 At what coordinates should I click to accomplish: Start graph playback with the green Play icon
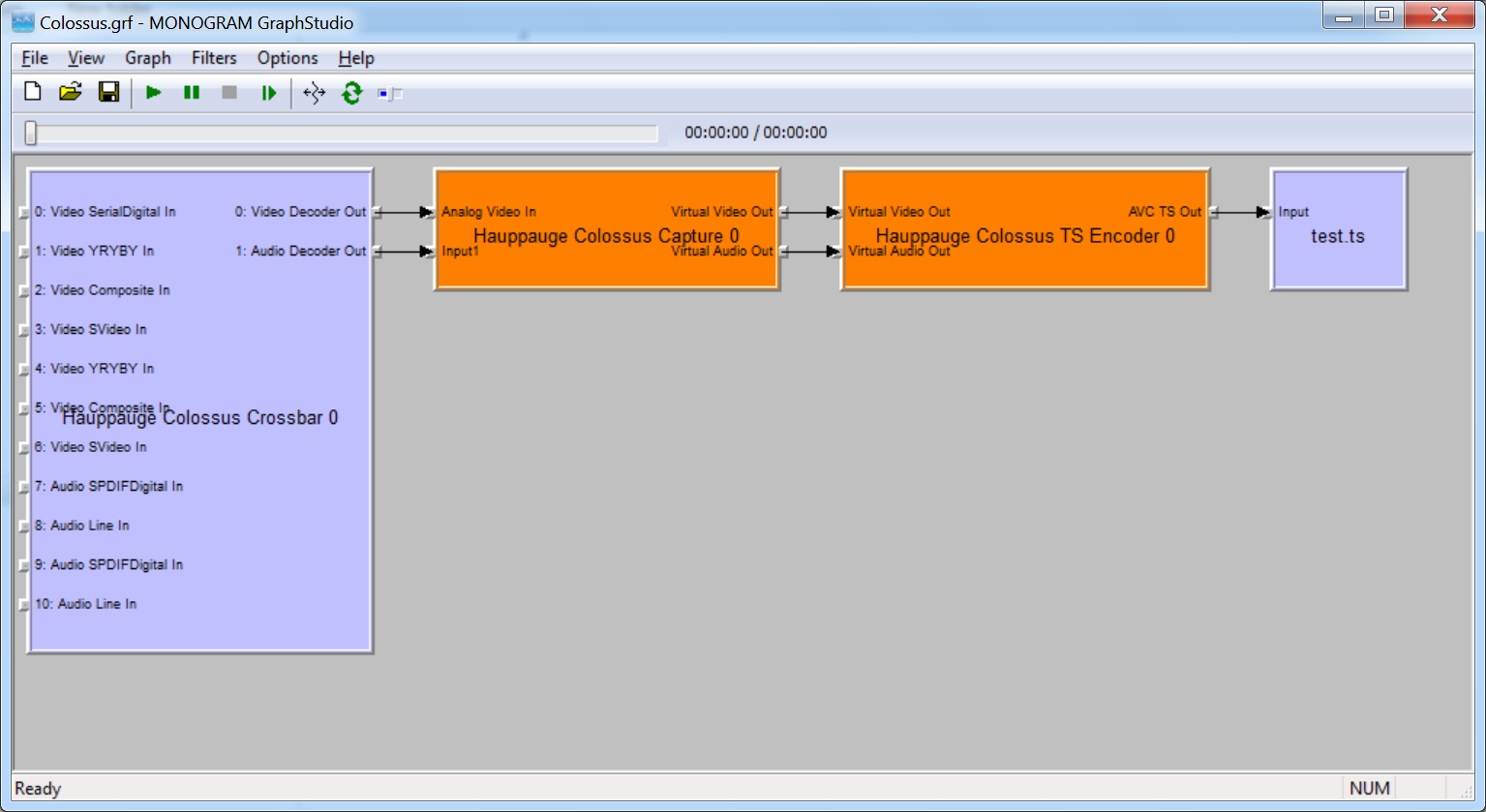153,93
